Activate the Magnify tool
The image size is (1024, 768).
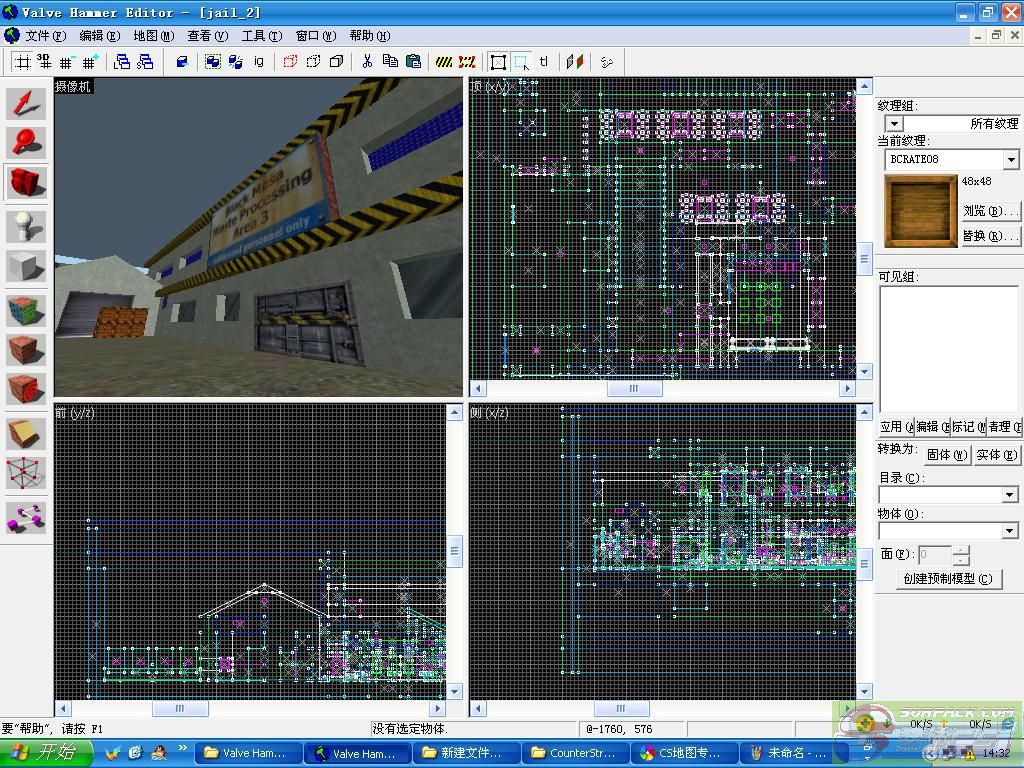pyautogui.click(x=27, y=142)
